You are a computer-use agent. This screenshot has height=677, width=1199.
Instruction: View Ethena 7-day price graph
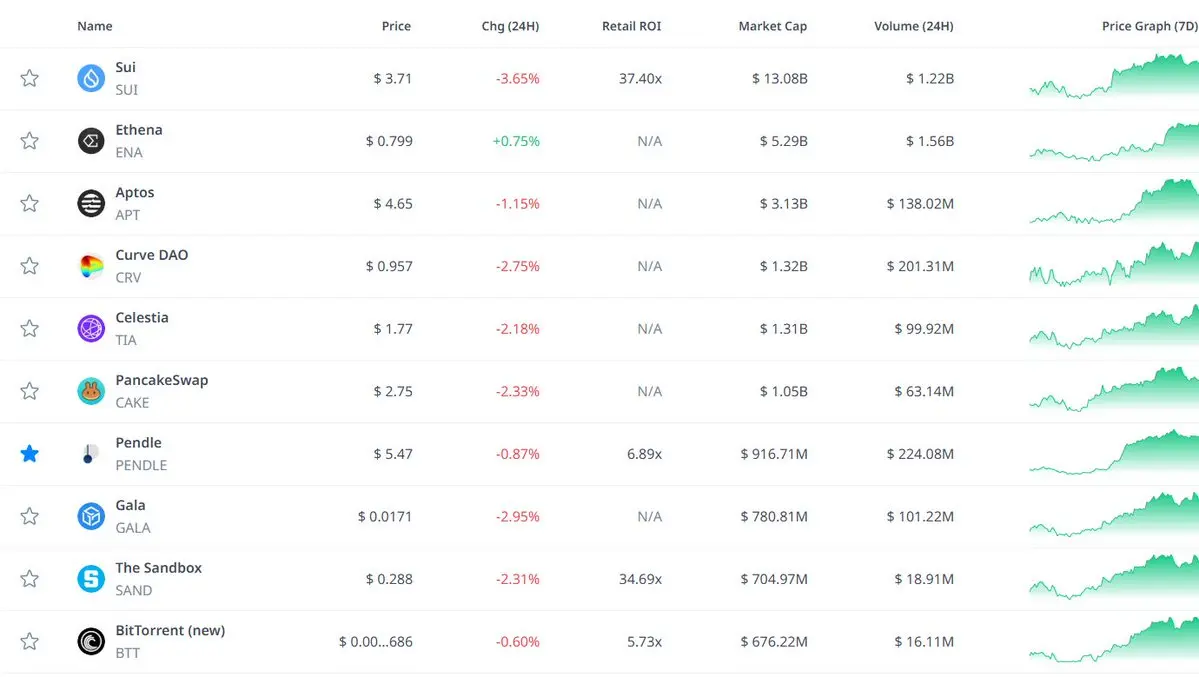[1114, 141]
